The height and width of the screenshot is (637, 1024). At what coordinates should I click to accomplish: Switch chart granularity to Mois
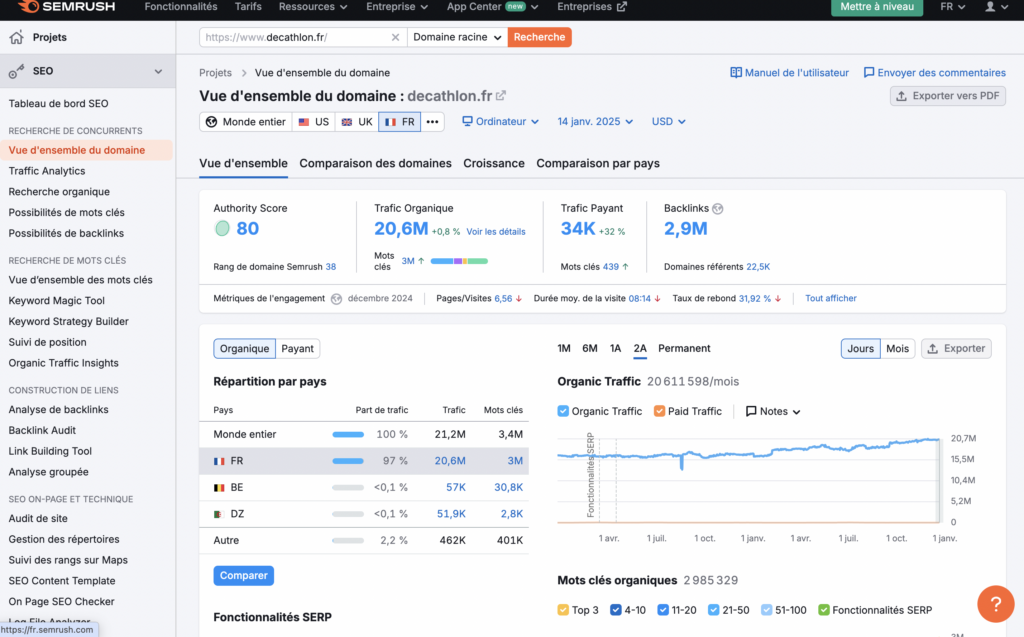[x=897, y=348]
